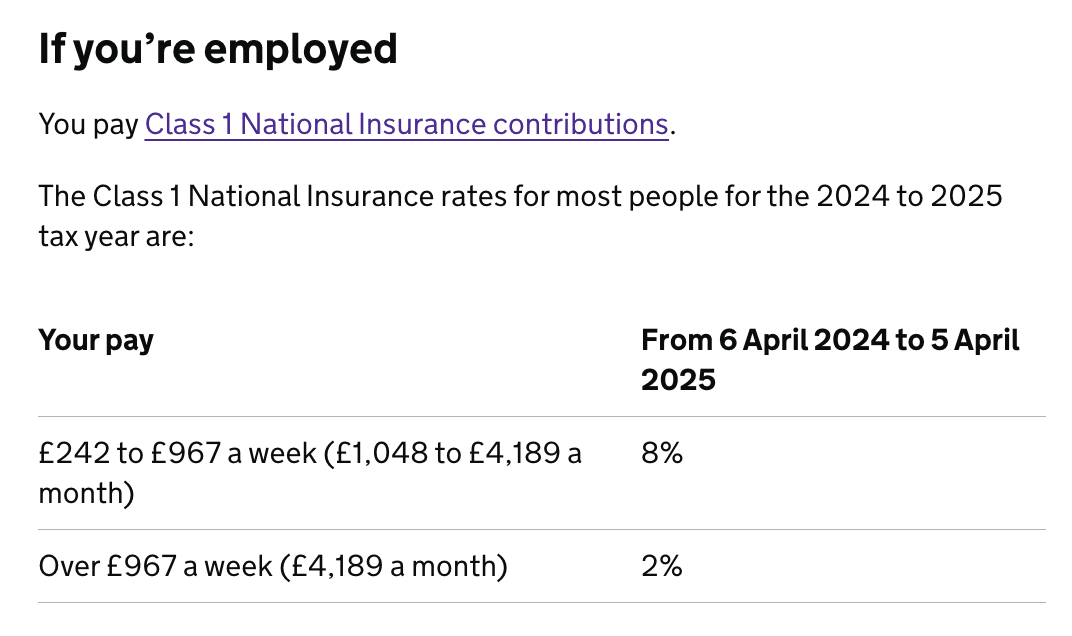Click "2025" on the header's second line

679,380
